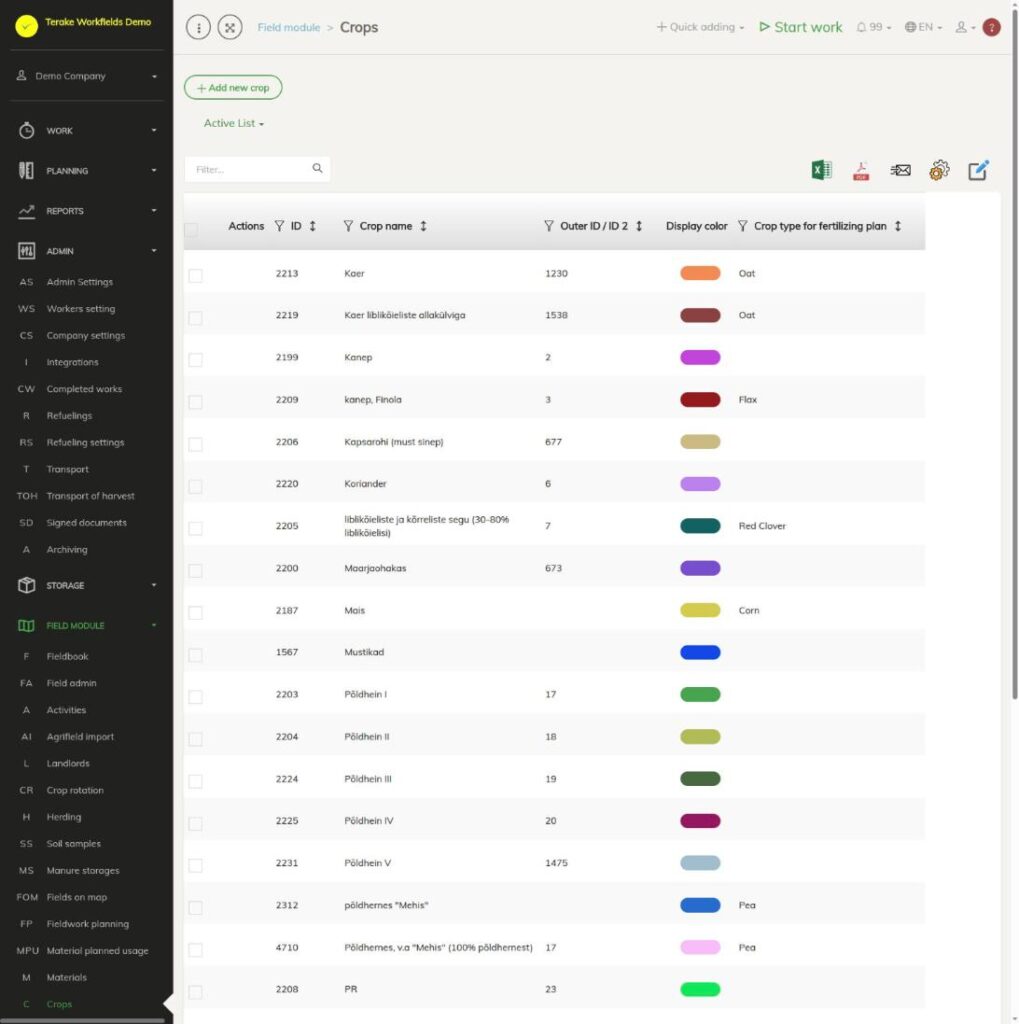Sort by ID column arrows

312,226
